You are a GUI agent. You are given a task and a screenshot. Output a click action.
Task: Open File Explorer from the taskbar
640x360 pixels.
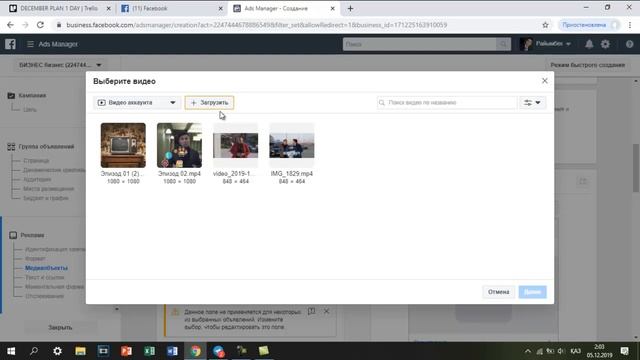click(x=80, y=351)
